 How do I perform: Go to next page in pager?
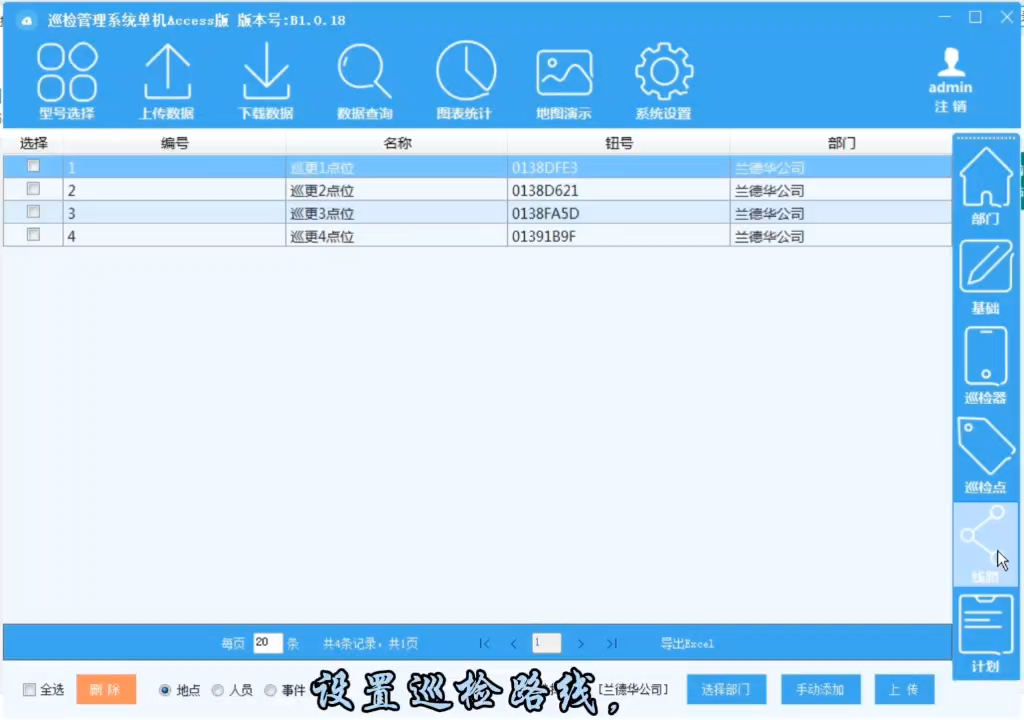pos(581,644)
